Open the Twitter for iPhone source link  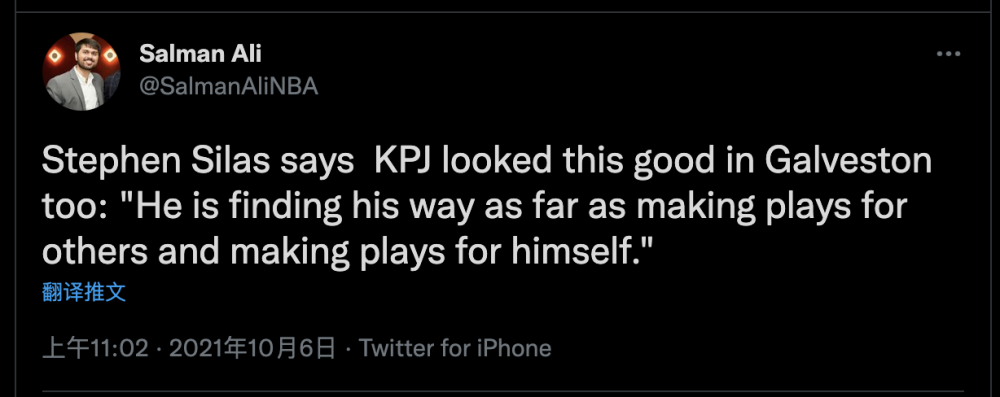coord(455,348)
